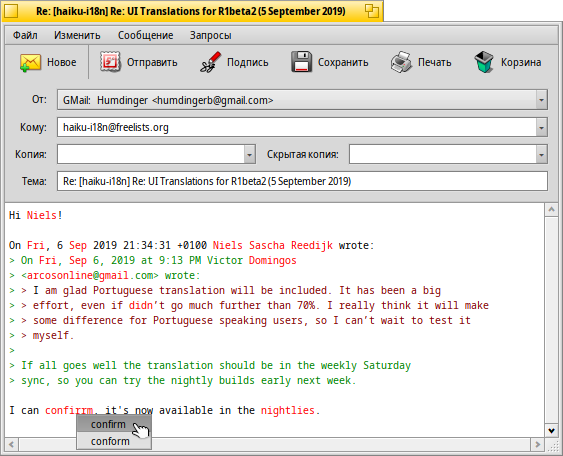Viewport: 563px width, 456px height.
Task: Expand the hidden copy (Скрытая копия) dropdown
Action: tap(541, 154)
